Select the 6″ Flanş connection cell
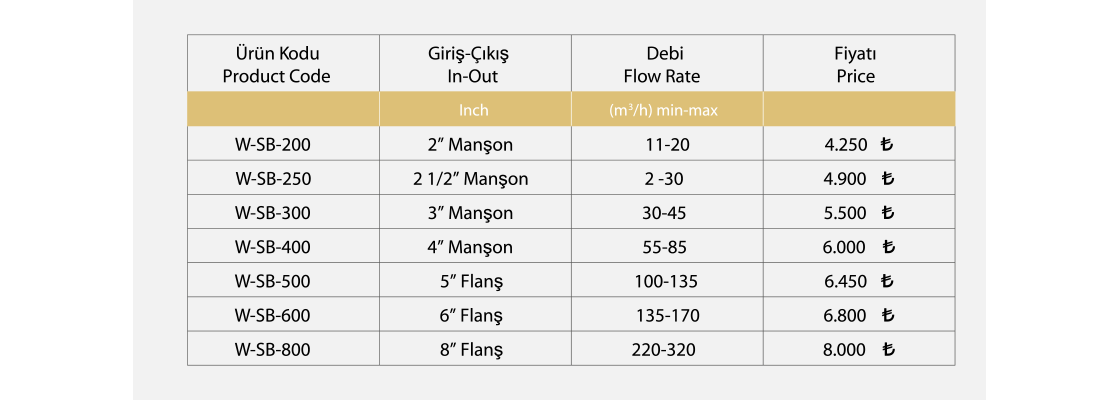 point(470,316)
